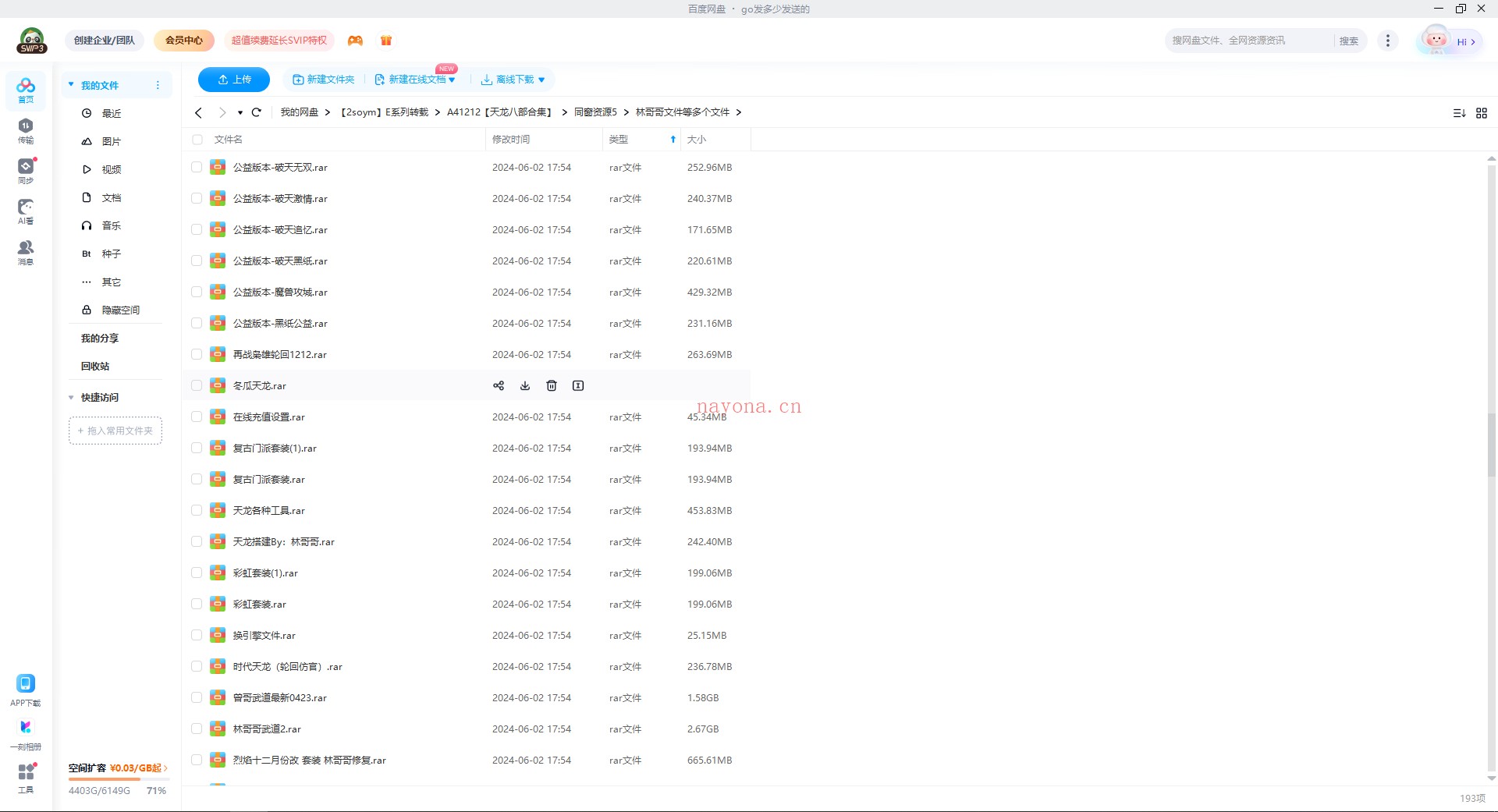
Task: Check the 再战枭雄轮回1212.rar checkbox
Action: click(x=197, y=354)
